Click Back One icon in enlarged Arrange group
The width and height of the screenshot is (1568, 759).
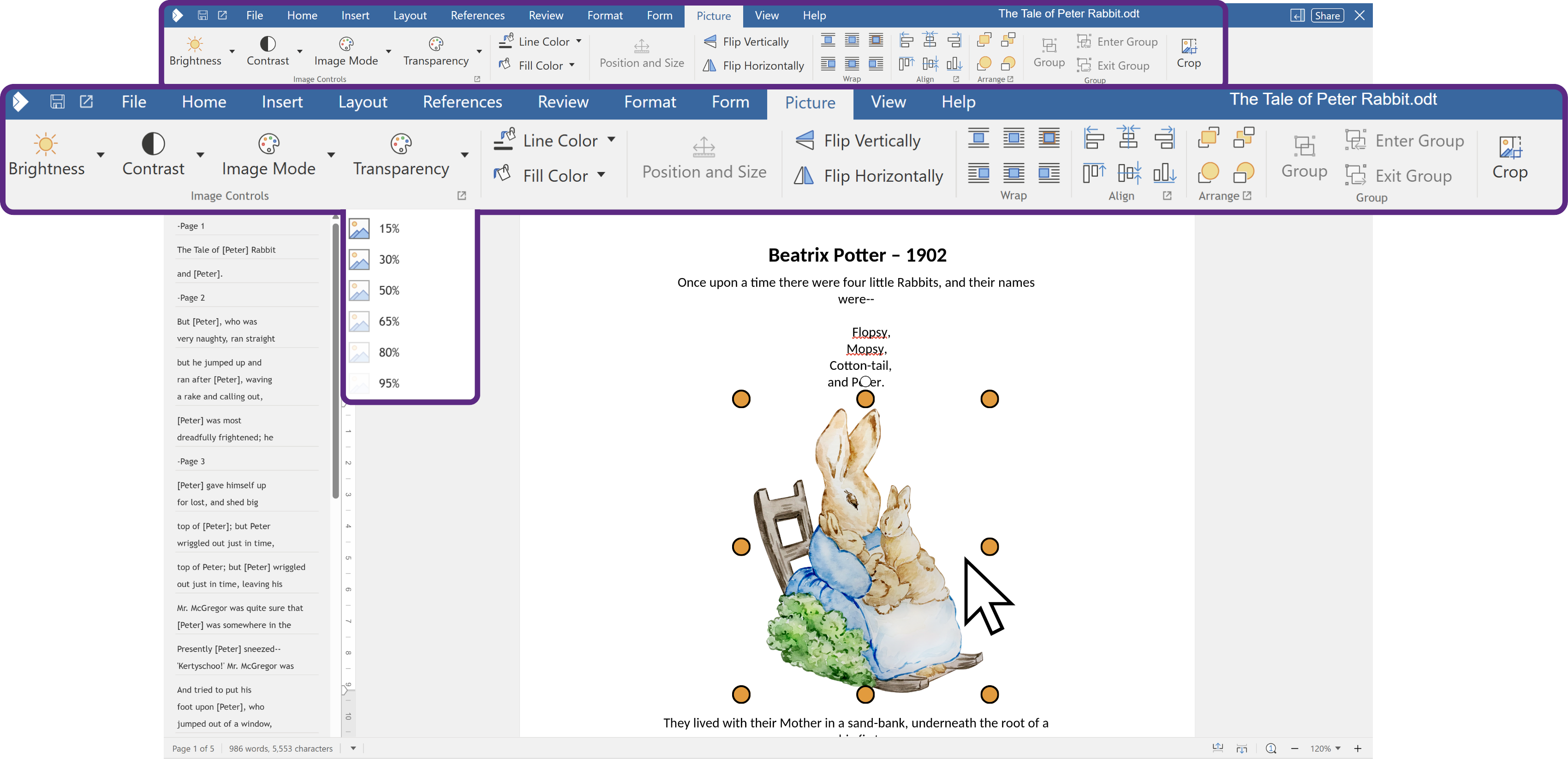(1244, 173)
